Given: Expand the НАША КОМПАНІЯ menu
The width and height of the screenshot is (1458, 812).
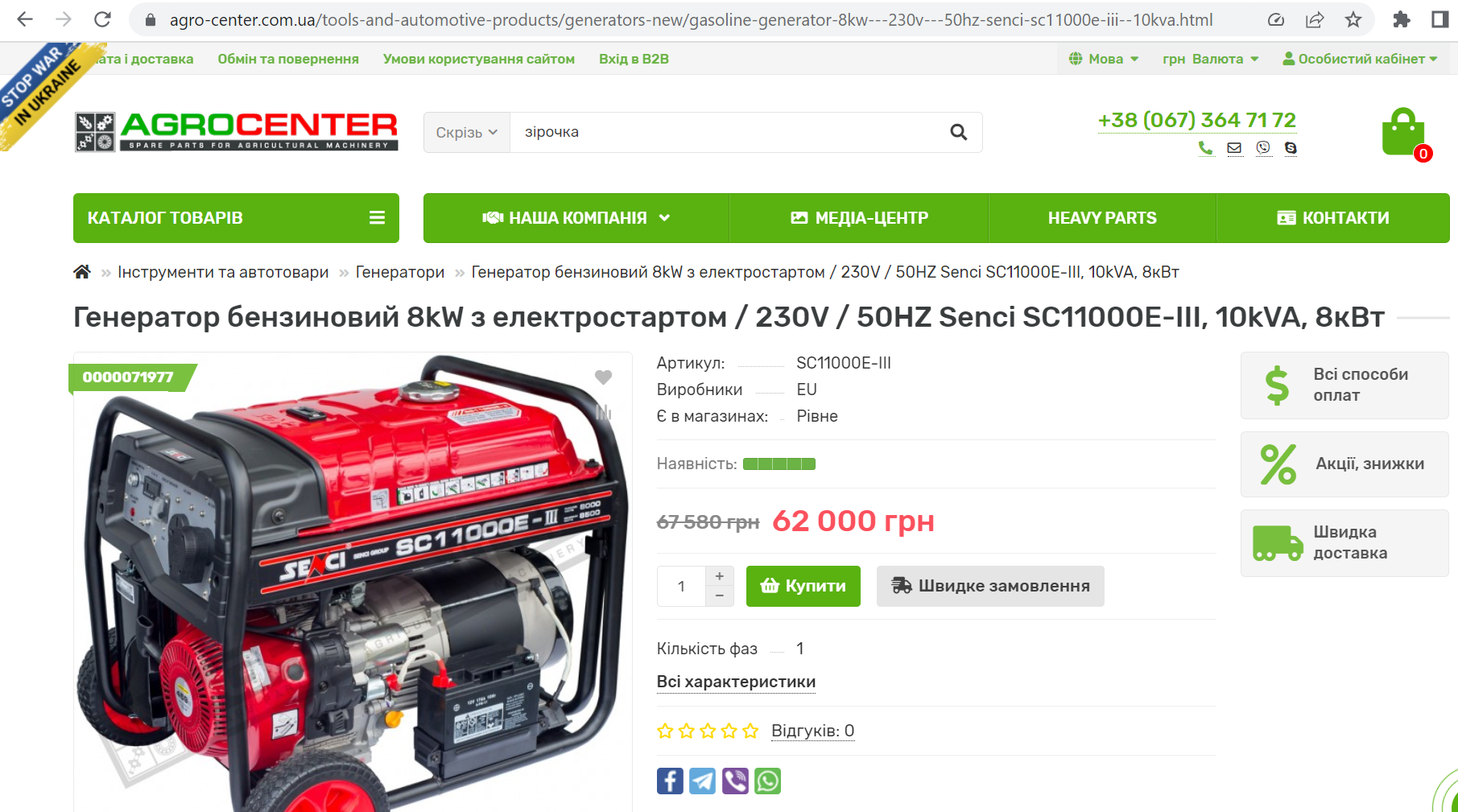Looking at the screenshot, I should click(x=576, y=218).
